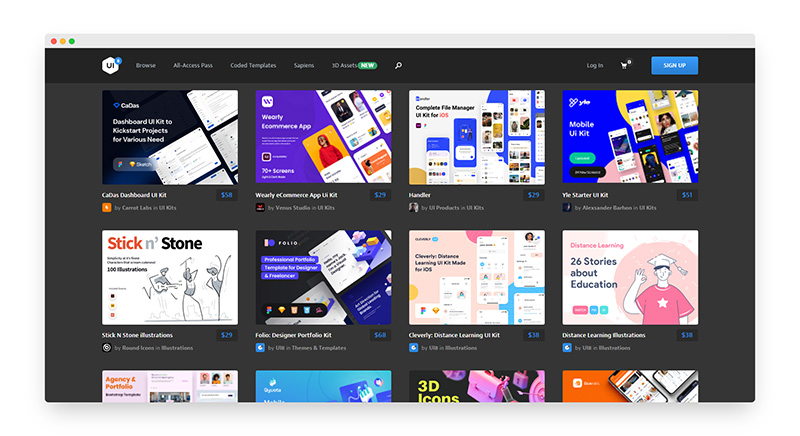800x436 pixels.
Task: Click the $29 price on Stick N Stone
Action: coord(227,335)
